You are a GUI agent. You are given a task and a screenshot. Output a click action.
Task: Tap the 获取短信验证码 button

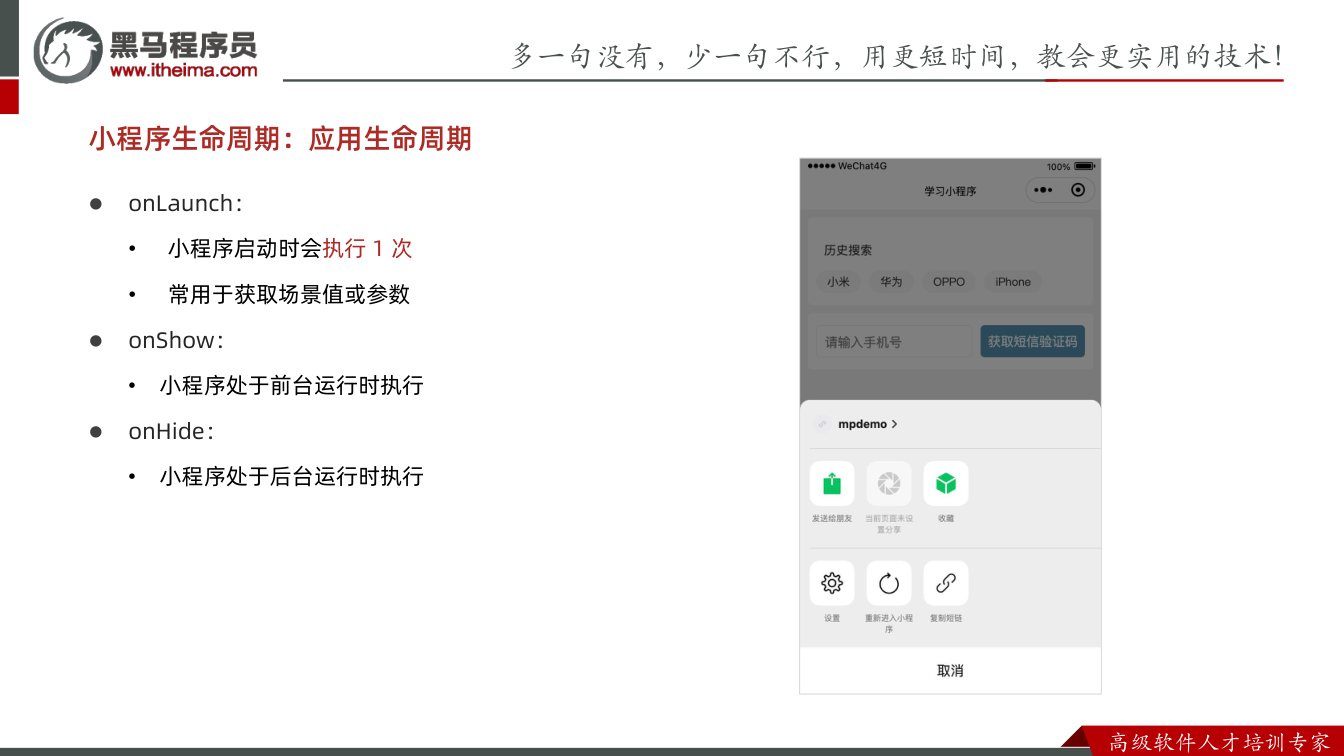(1033, 342)
